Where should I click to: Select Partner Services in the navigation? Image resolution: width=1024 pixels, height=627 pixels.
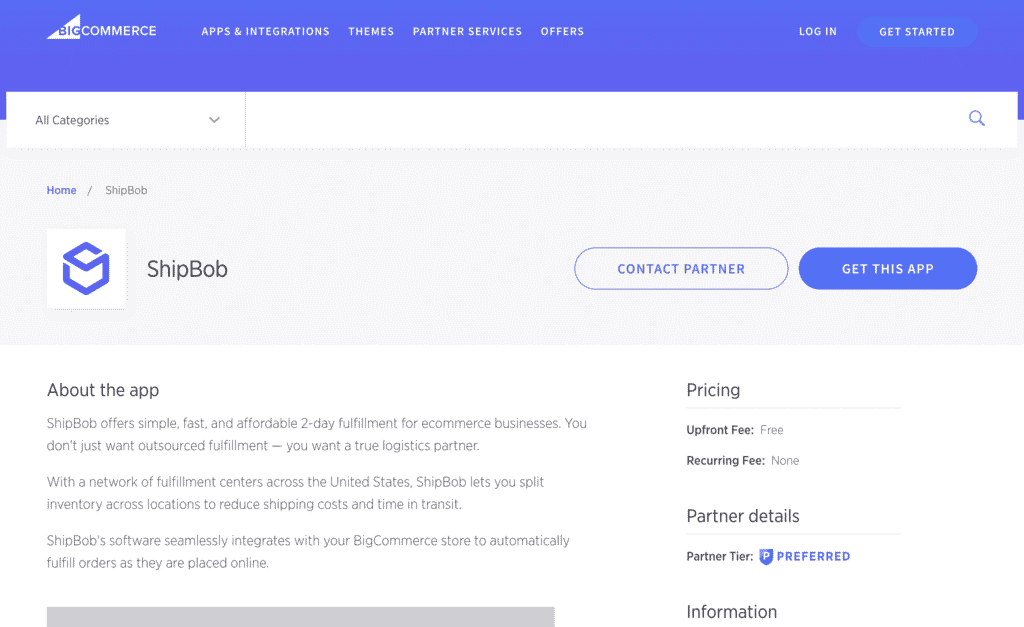467,32
